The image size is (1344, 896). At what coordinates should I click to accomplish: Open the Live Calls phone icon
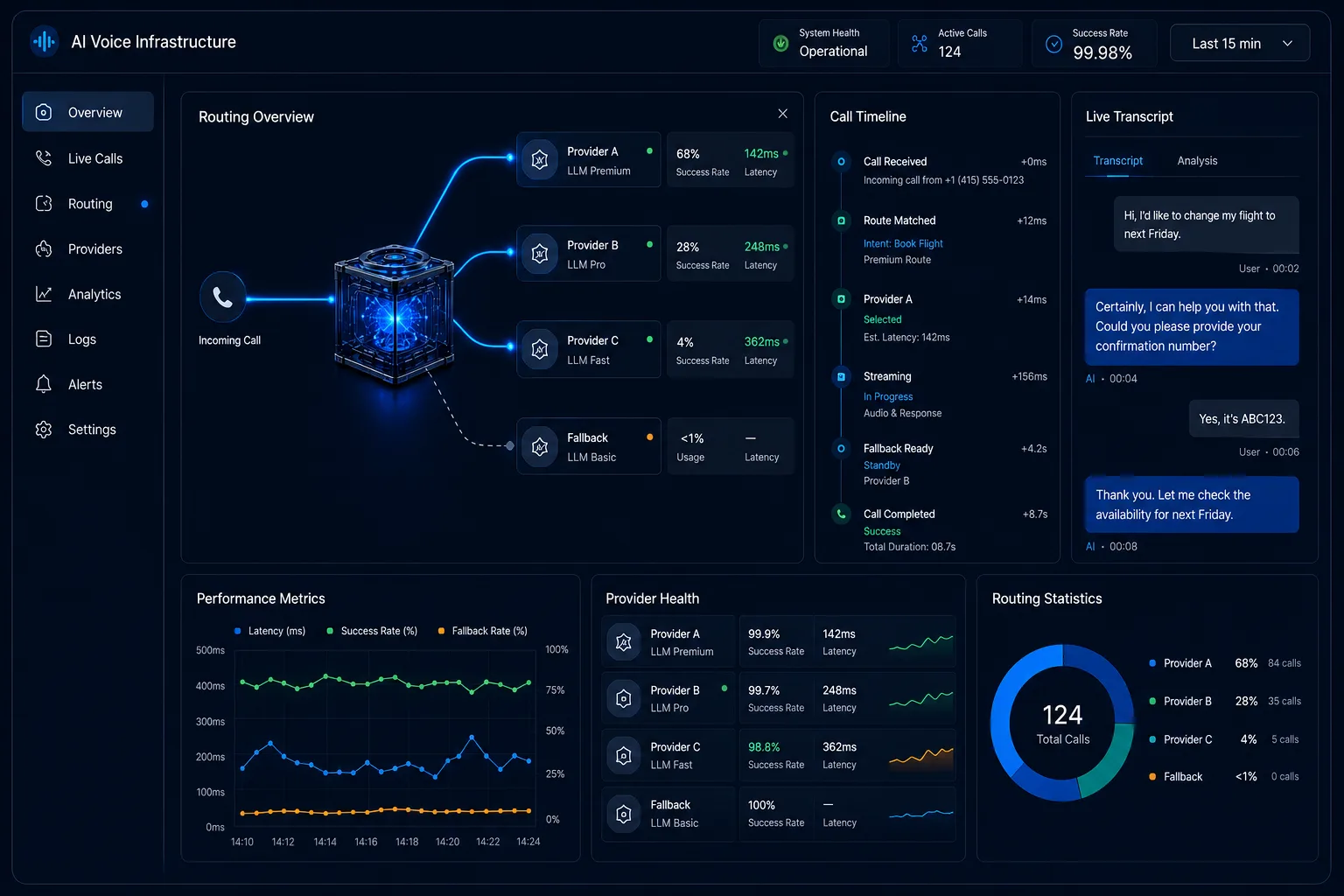coord(44,158)
